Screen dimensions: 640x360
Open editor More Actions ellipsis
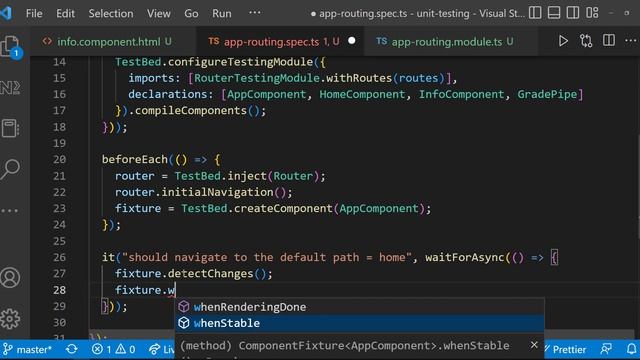(631, 41)
